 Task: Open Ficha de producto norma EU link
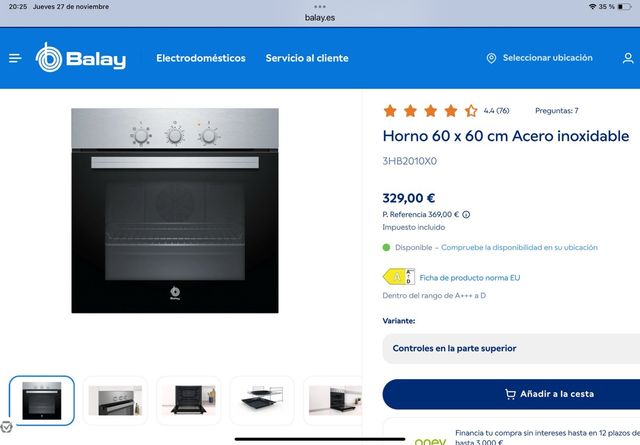coord(470,278)
